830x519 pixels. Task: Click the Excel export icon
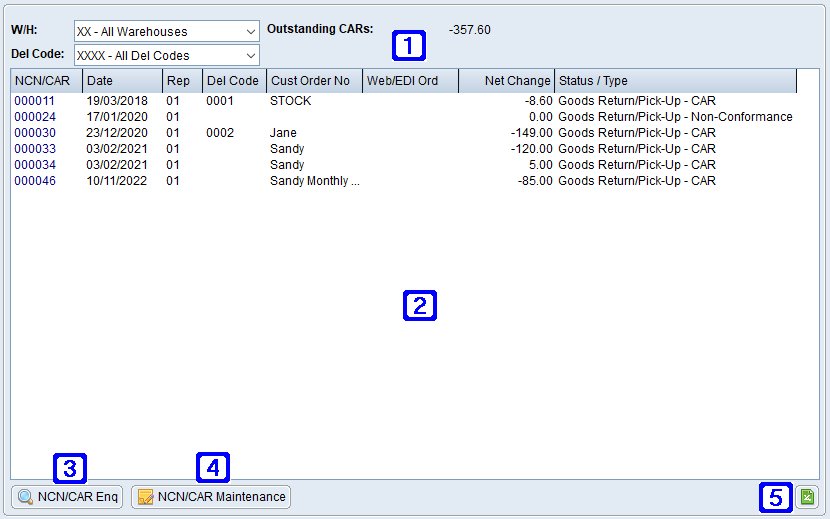click(x=807, y=496)
